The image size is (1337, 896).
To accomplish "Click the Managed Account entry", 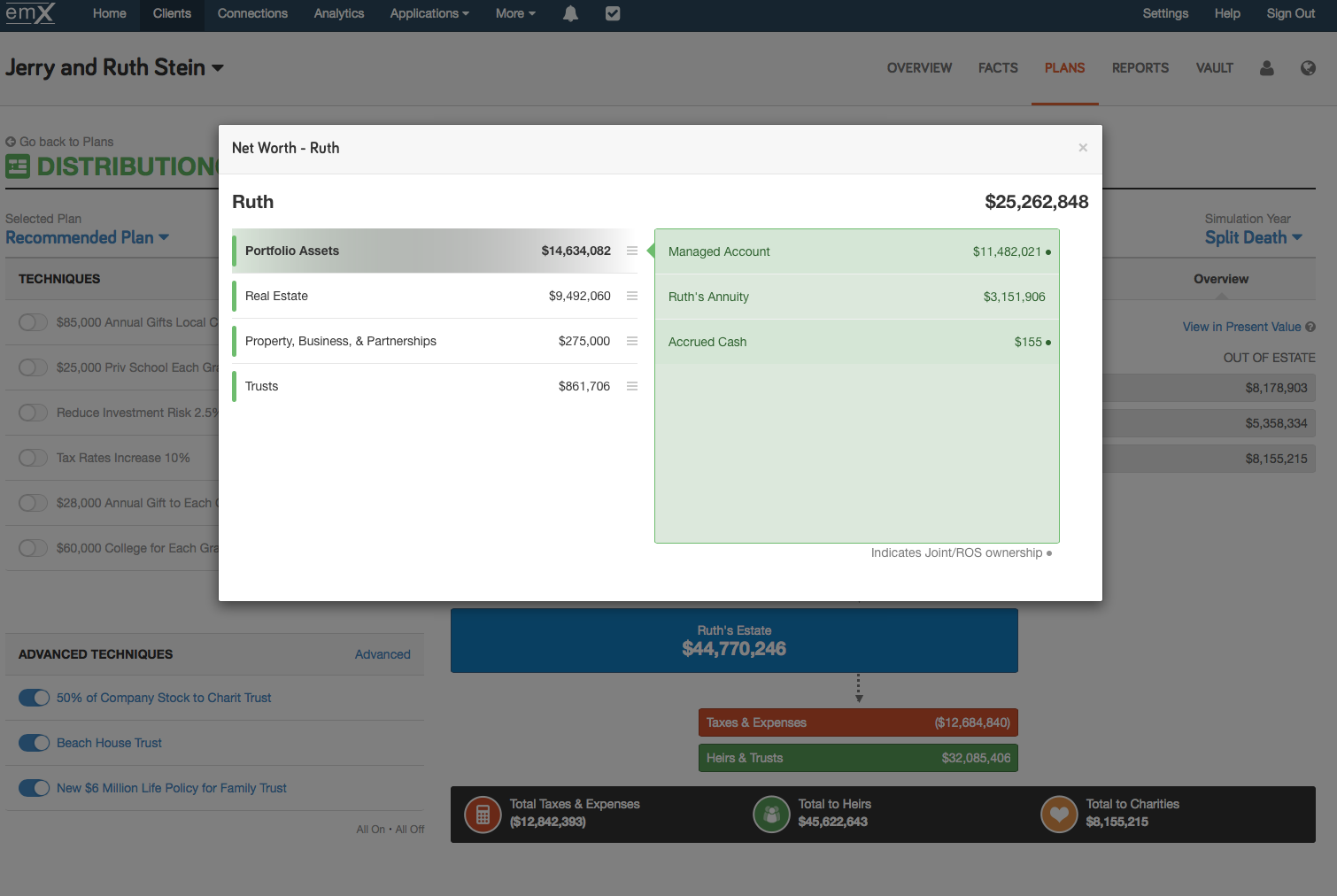I will pyautogui.click(x=857, y=251).
